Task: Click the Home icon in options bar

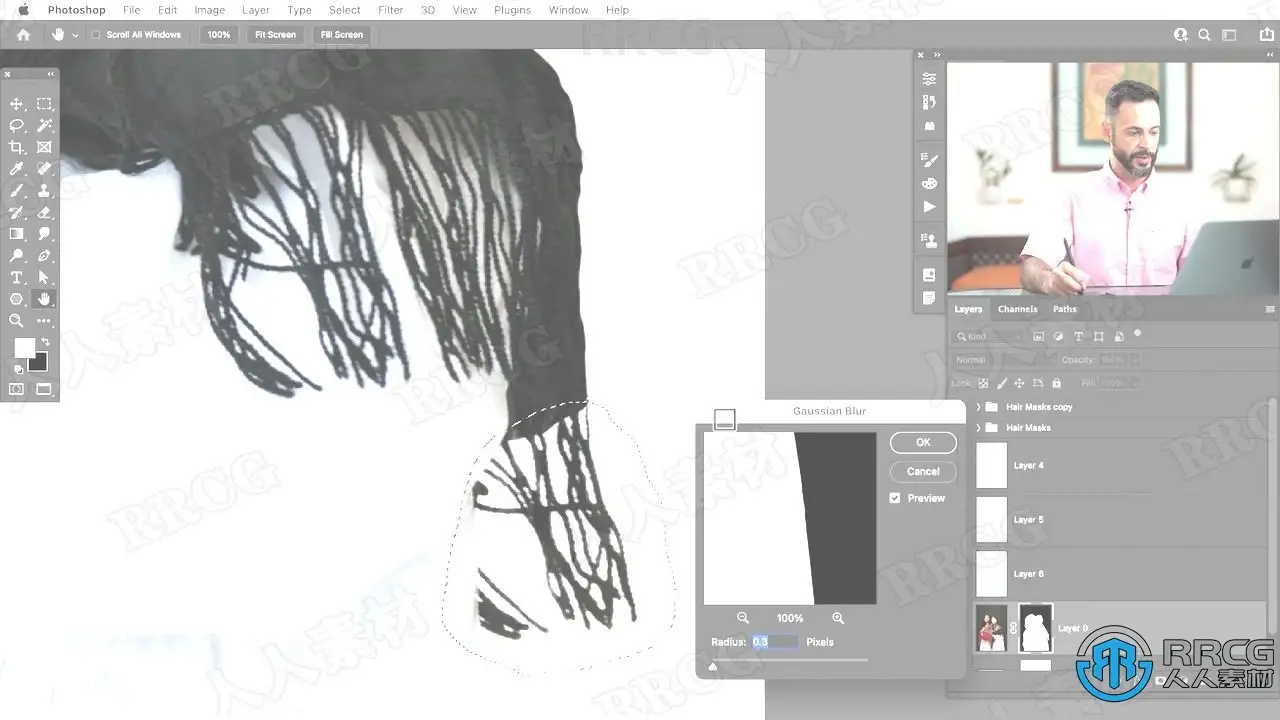Action: coord(23,35)
